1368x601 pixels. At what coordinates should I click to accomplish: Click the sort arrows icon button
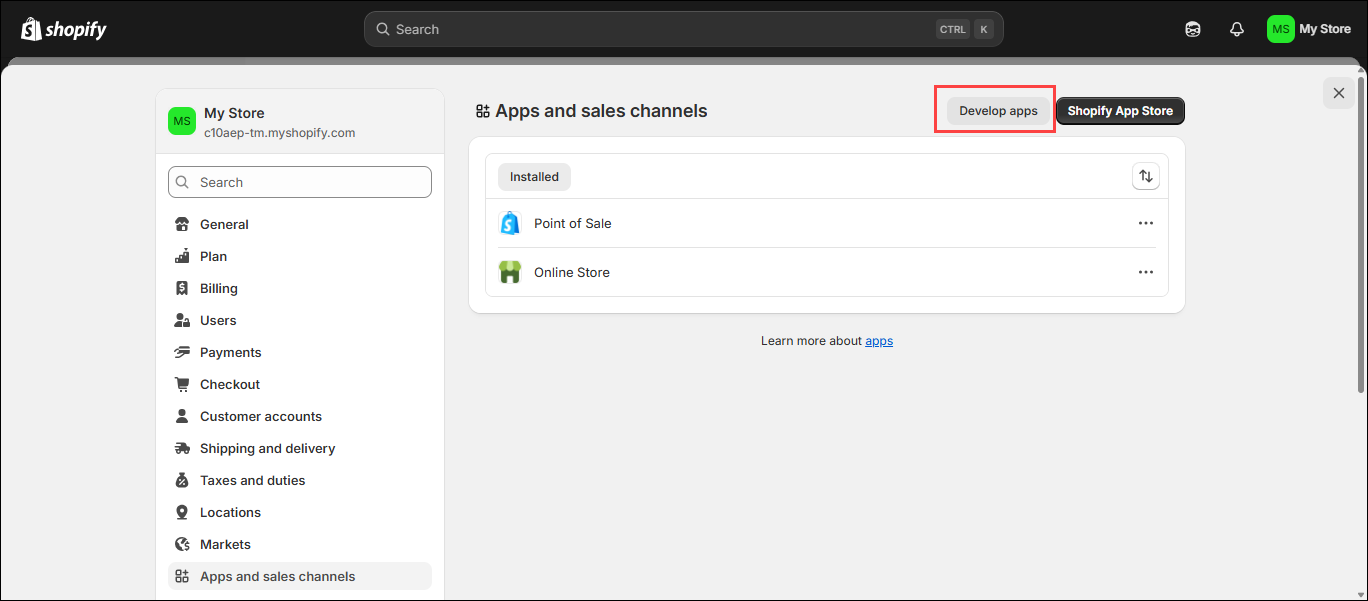coord(1146,177)
